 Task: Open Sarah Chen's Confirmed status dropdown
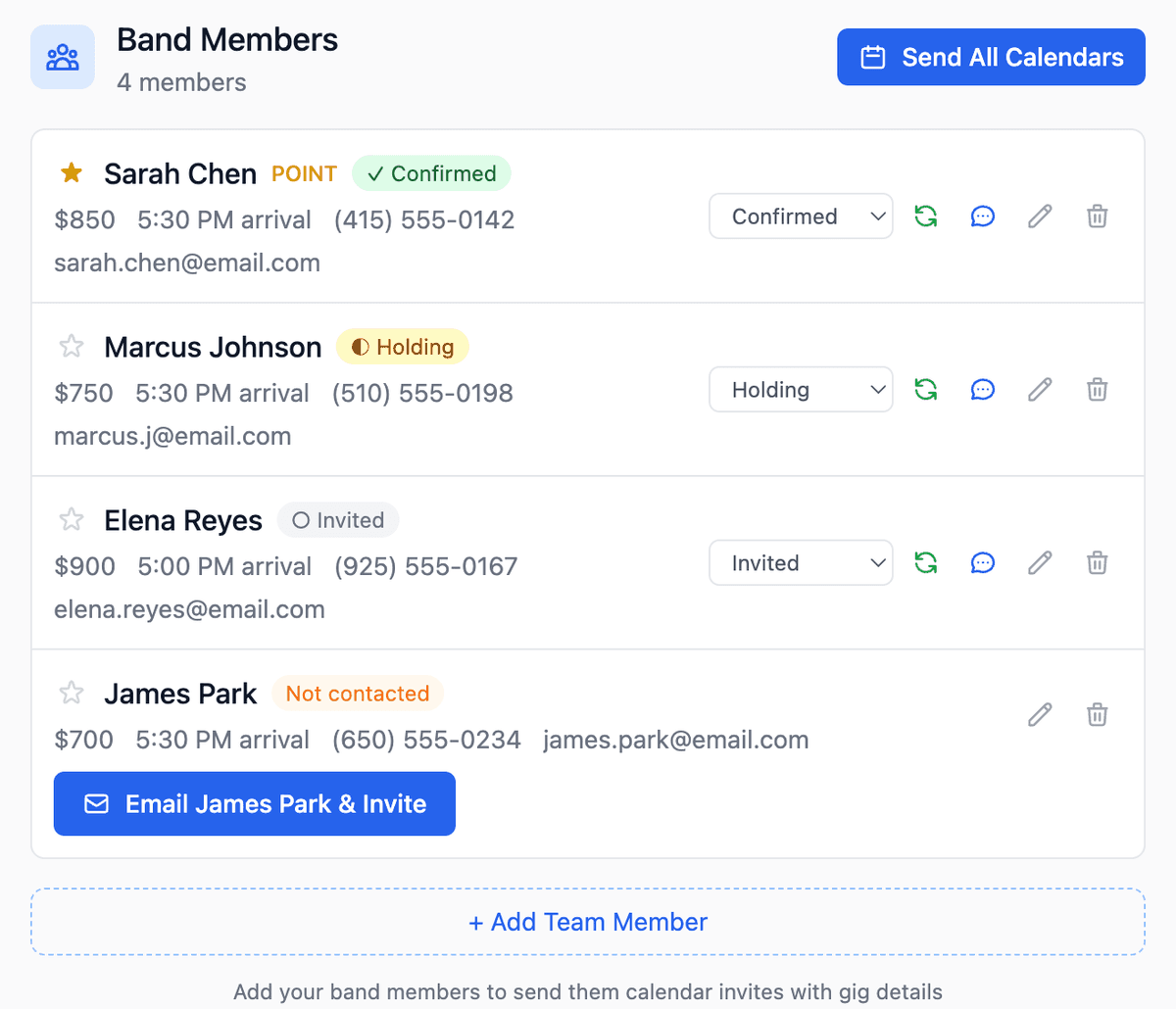point(800,216)
